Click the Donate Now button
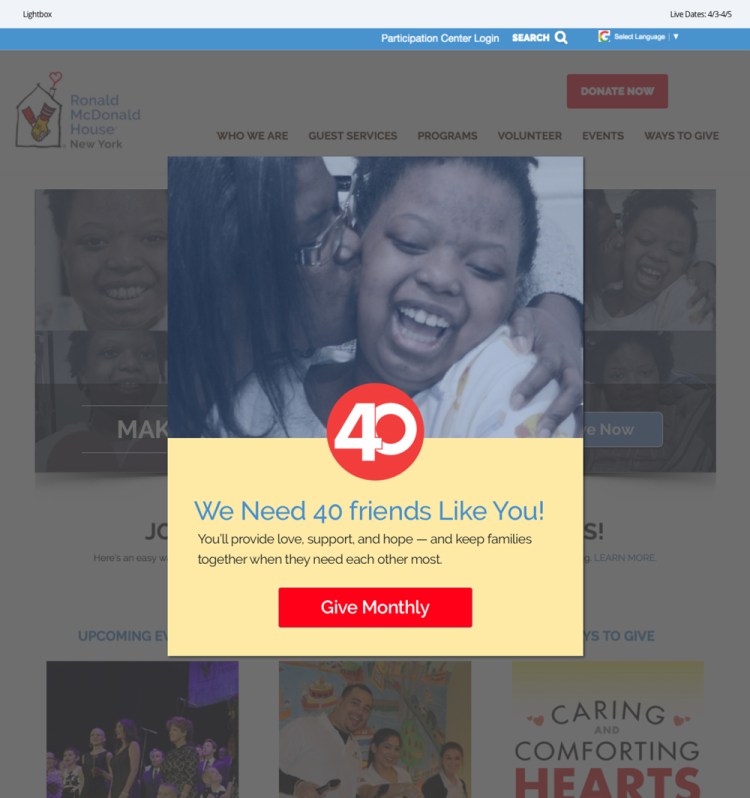 pos(617,91)
